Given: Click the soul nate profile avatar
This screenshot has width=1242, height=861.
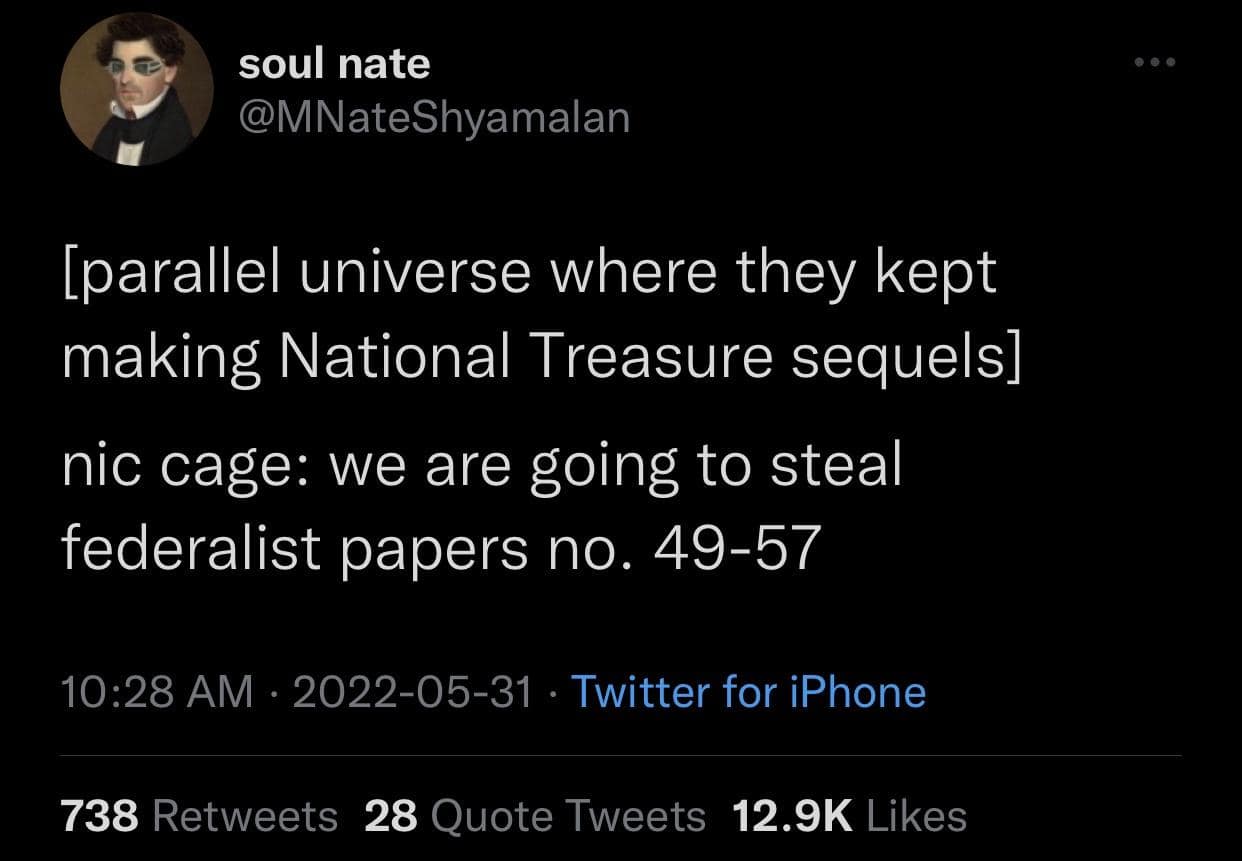Looking at the screenshot, I should pyautogui.click(x=139, y=92).
